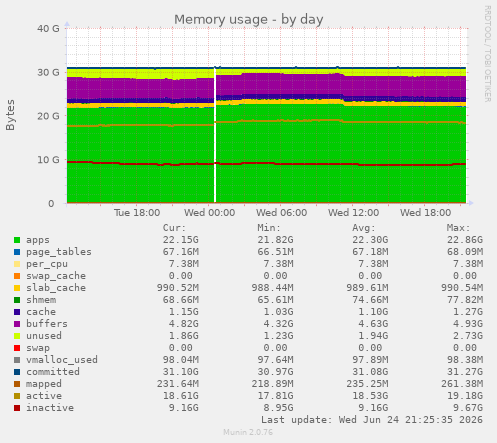
Task: Click the "mapped" legend label
Action: tap(44, 384)
